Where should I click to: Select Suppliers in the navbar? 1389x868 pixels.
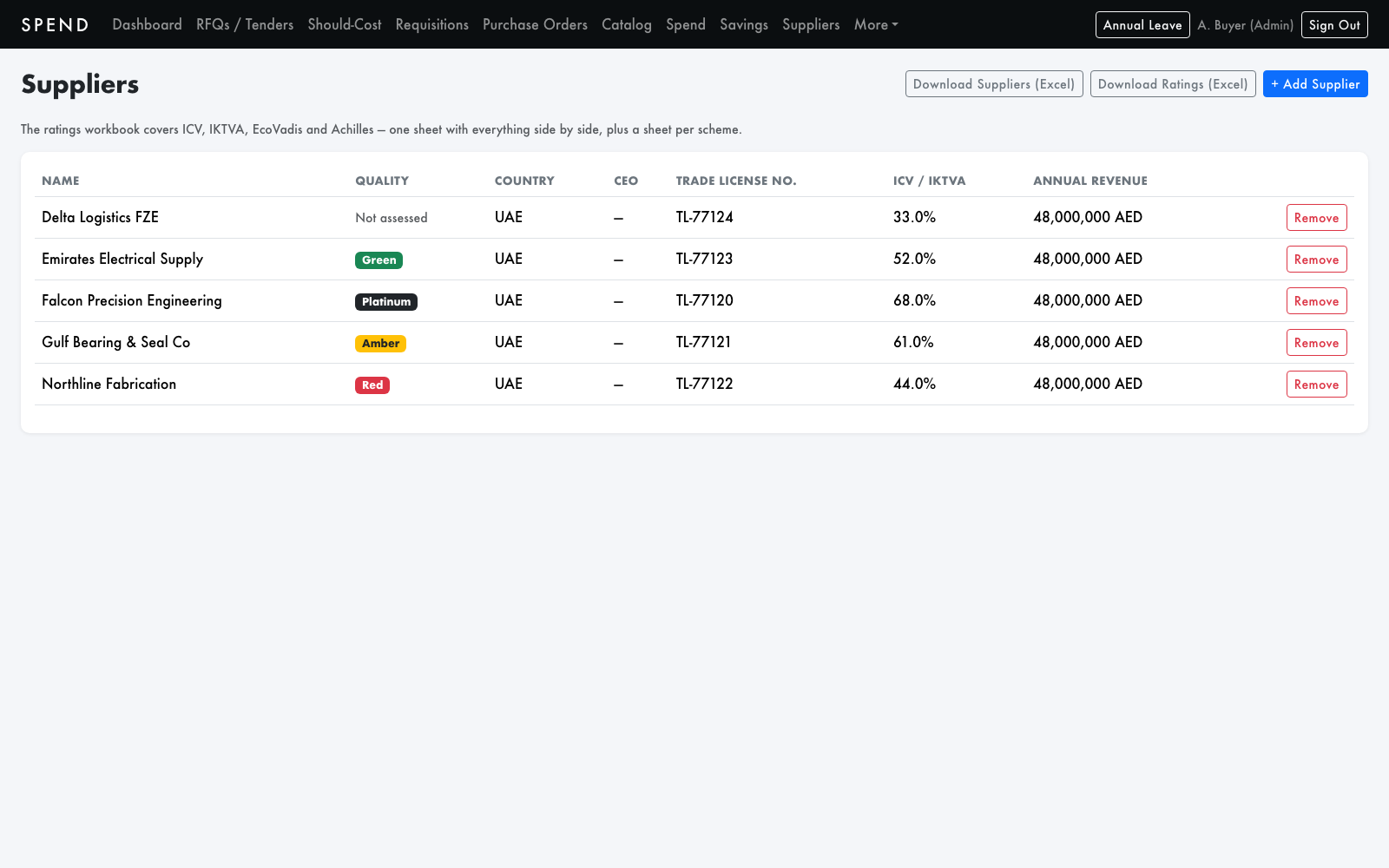811,24
